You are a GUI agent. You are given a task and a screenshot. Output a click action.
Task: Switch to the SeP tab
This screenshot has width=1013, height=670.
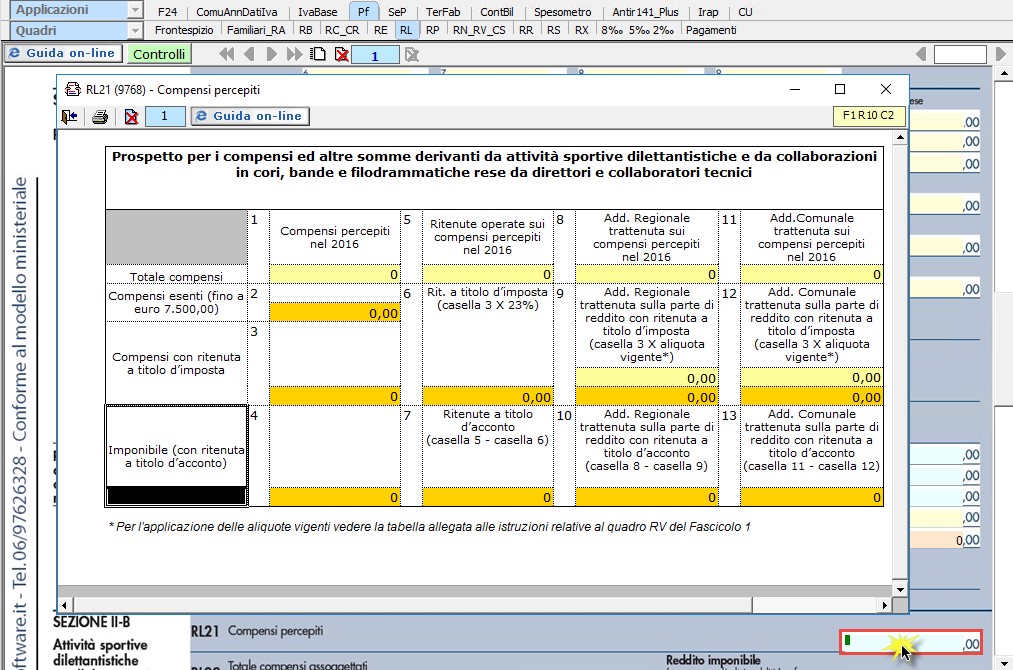coord(397,12)
